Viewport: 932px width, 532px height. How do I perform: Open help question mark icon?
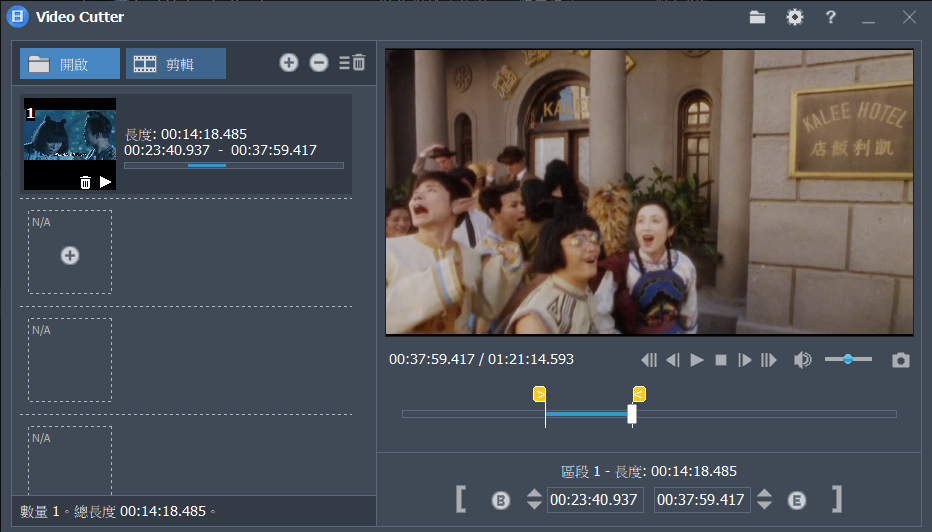pyautogui.click(x=831, y=17)
